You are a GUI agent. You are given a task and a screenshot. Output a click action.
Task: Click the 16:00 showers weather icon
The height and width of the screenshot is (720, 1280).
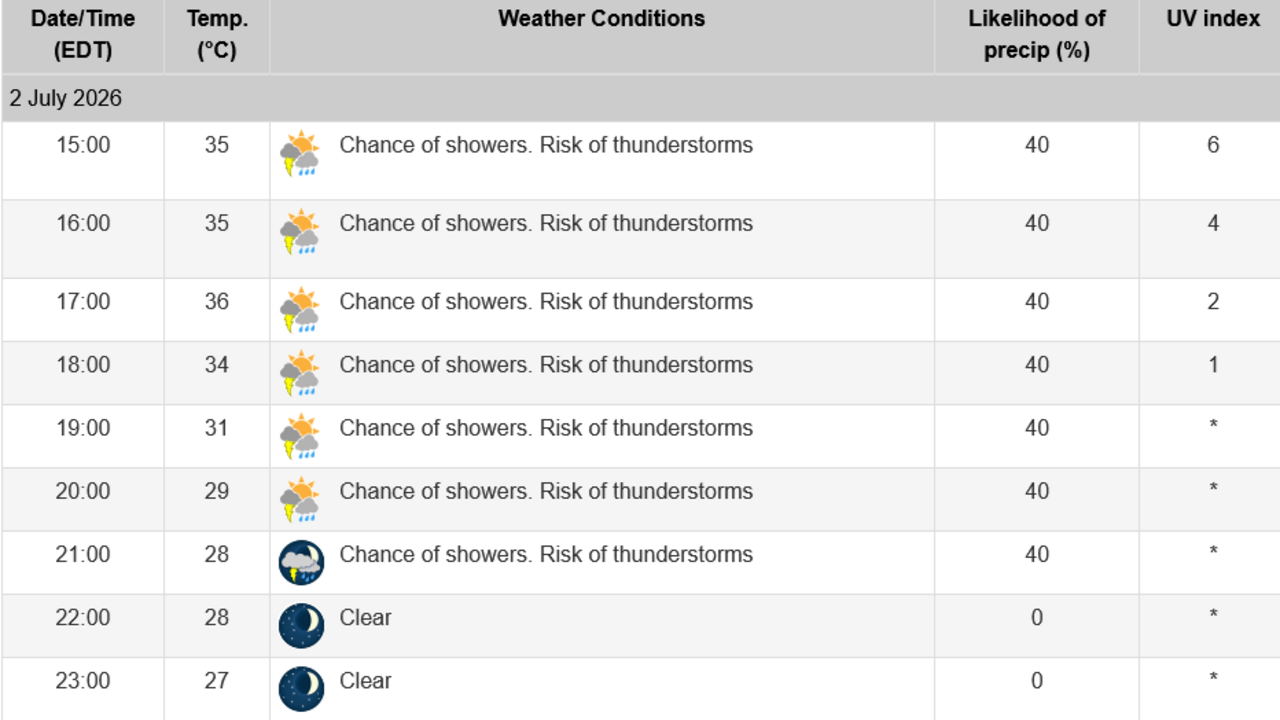click(x=300, y=232)
